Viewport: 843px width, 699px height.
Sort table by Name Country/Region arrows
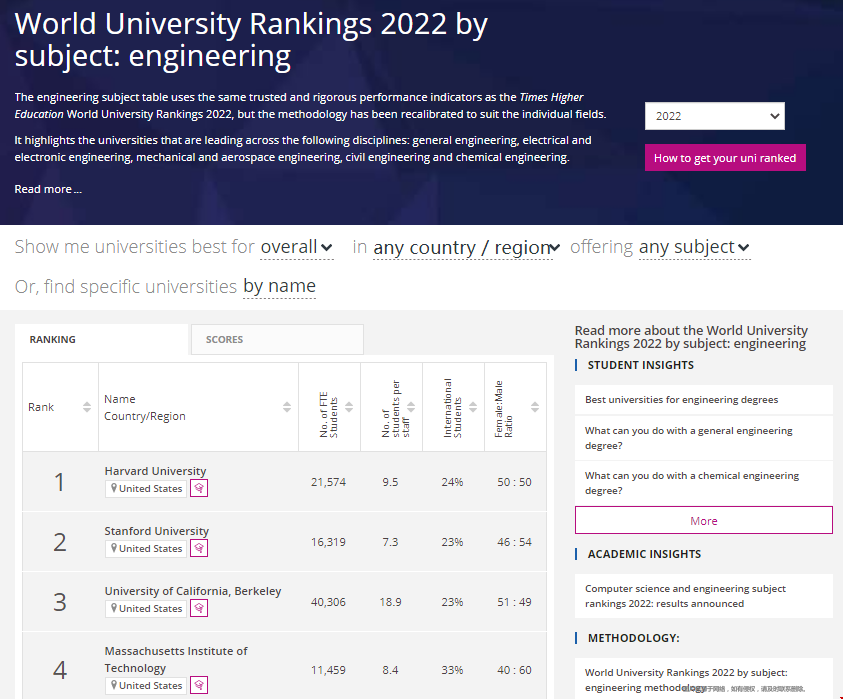(287, 407)
